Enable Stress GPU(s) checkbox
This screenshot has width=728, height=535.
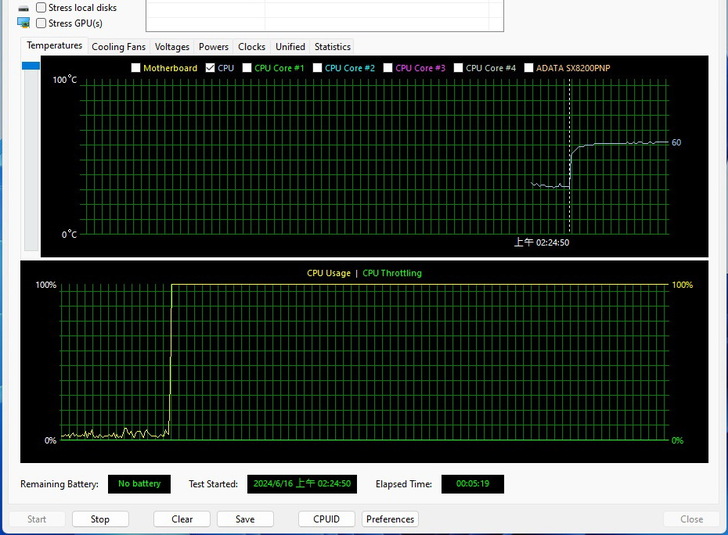(x=41, y=23)
